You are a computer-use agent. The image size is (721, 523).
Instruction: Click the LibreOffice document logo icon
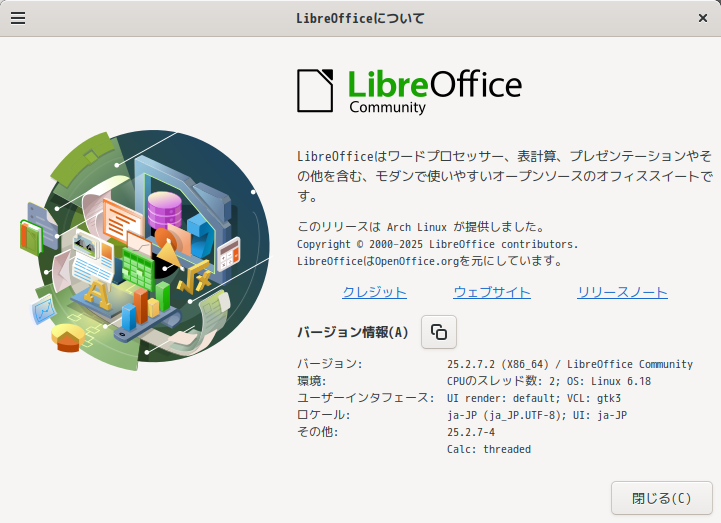(315, 90)
